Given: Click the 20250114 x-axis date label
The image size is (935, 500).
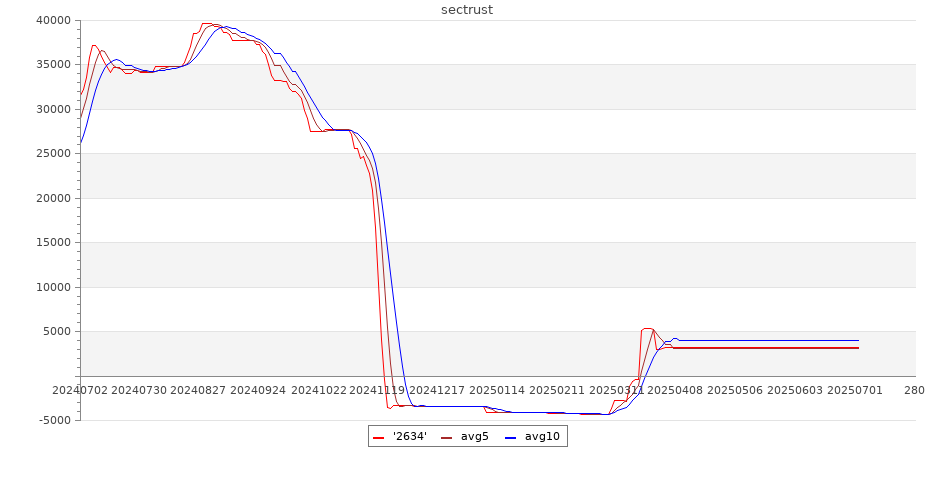Looking at the screenshot, I should (x=497, y=390).
